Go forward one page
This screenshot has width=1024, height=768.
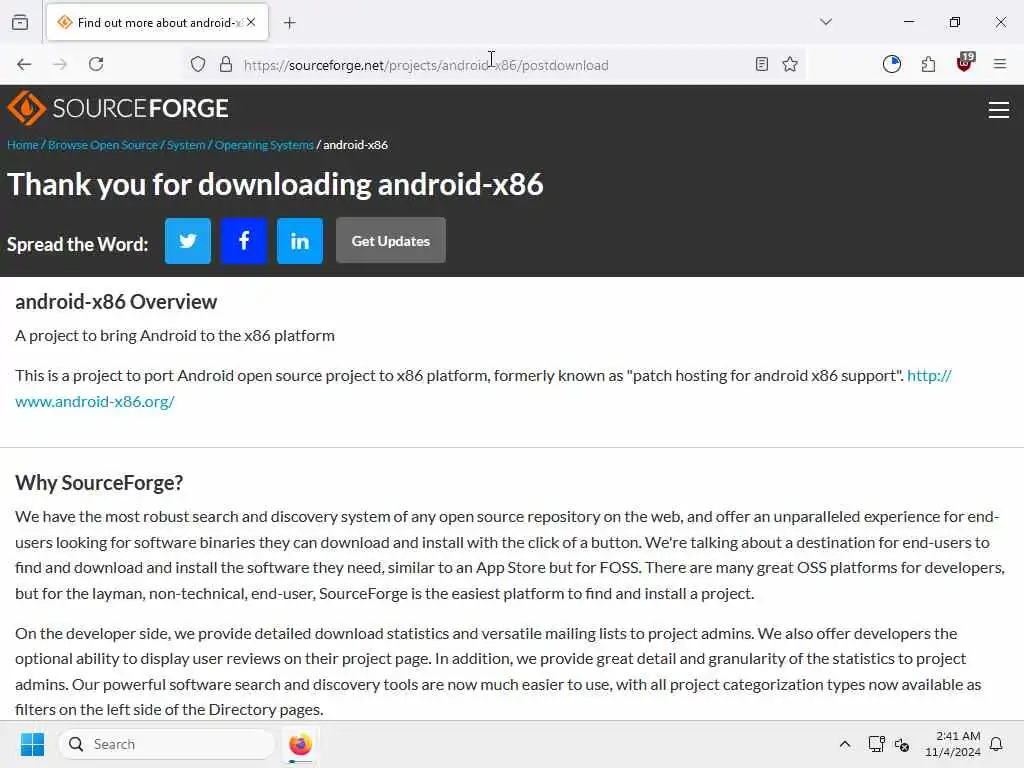pyautogui.click(x=60, y=64)
